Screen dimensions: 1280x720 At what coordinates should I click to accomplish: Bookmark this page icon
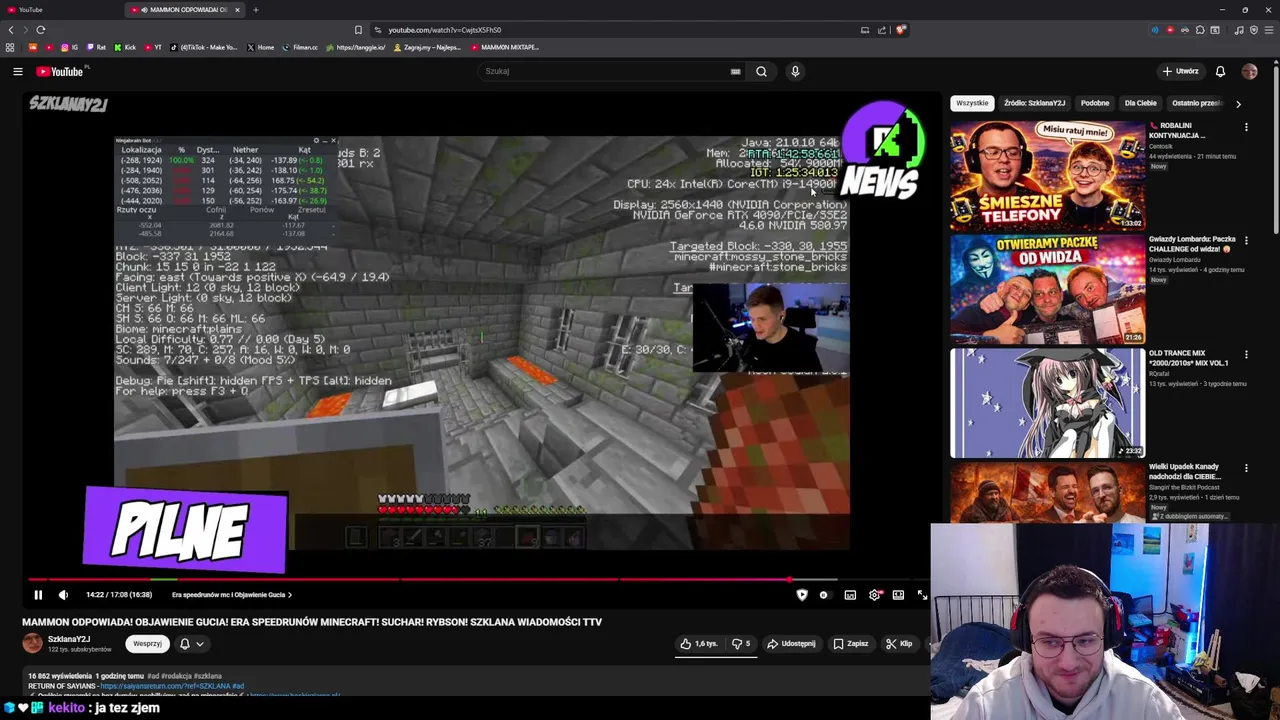click(x=358, y=30)
